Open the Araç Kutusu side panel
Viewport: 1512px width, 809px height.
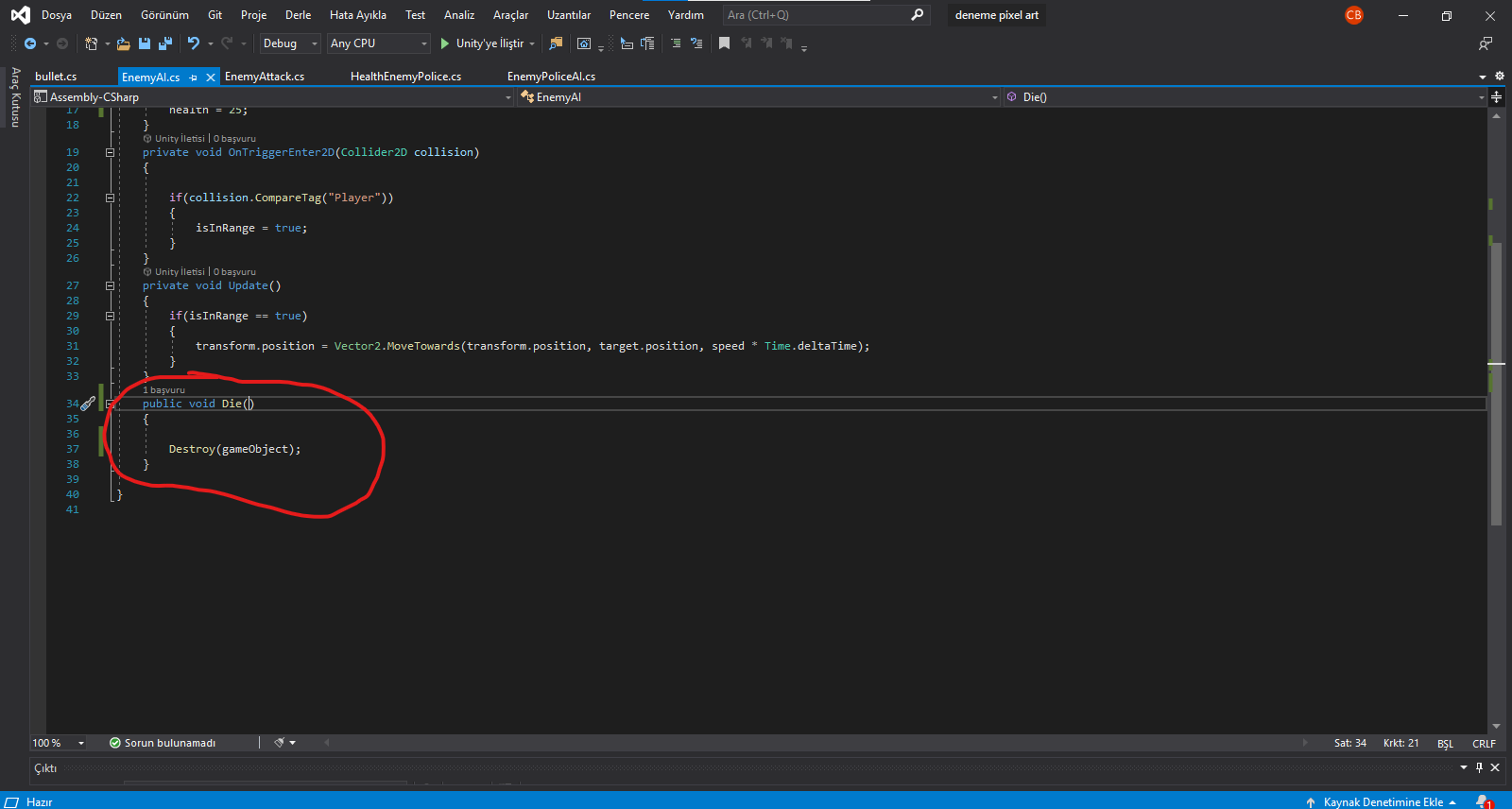(15, 96)
